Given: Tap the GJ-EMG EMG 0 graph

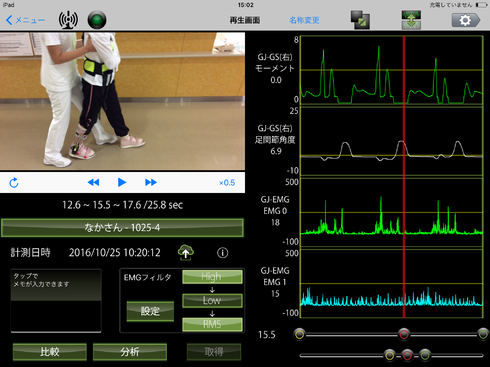Looking at the screenshot, I should 392,213.
